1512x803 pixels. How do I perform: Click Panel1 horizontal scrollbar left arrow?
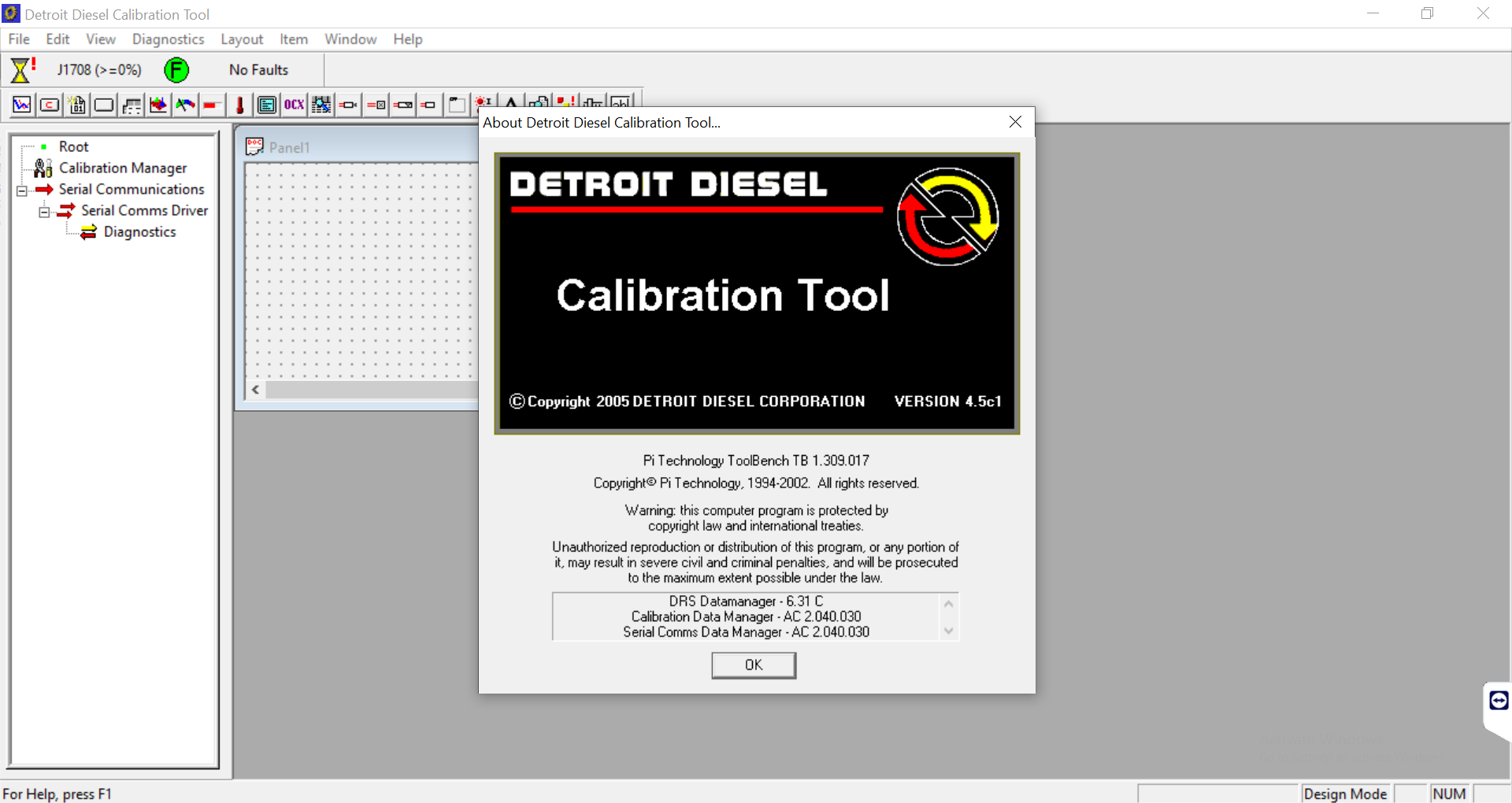pyautogui.click(x=256, y=390)
